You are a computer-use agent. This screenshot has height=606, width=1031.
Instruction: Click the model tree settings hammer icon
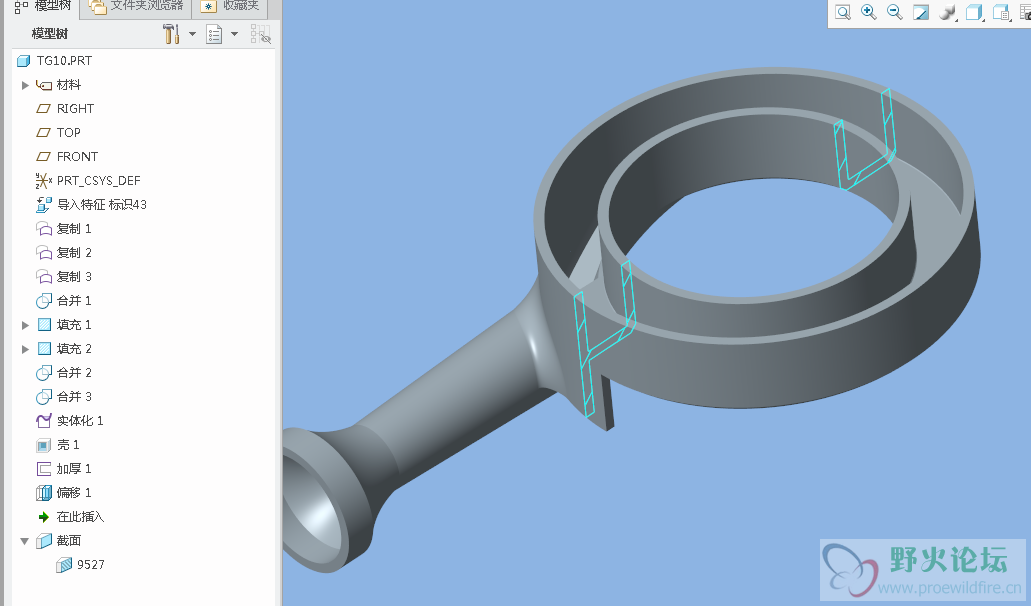tap(171, 34)
